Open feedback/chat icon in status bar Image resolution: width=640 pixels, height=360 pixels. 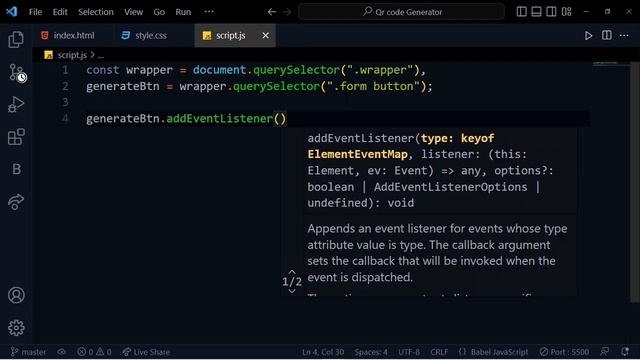(x=605, y=352)
